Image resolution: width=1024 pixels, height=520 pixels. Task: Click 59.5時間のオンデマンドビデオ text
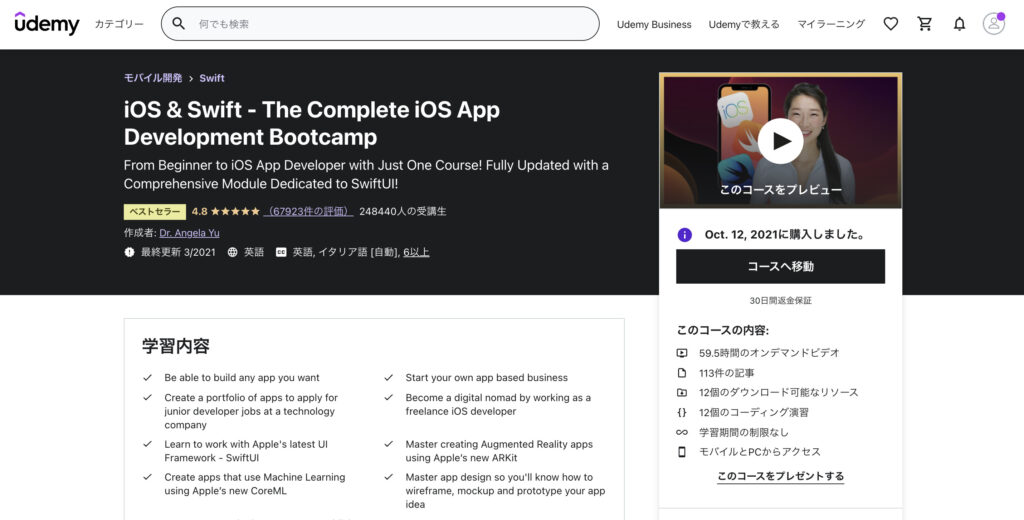pos(769,353)
